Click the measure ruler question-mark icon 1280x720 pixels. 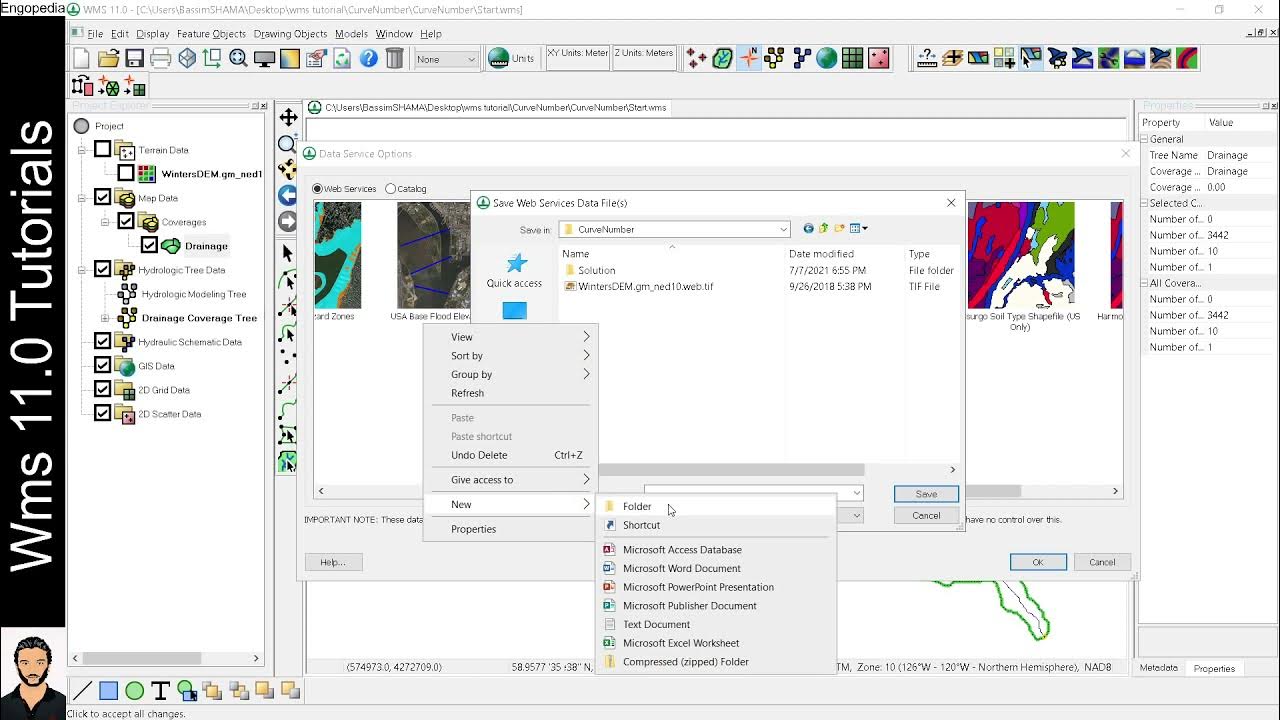(927, 59)
